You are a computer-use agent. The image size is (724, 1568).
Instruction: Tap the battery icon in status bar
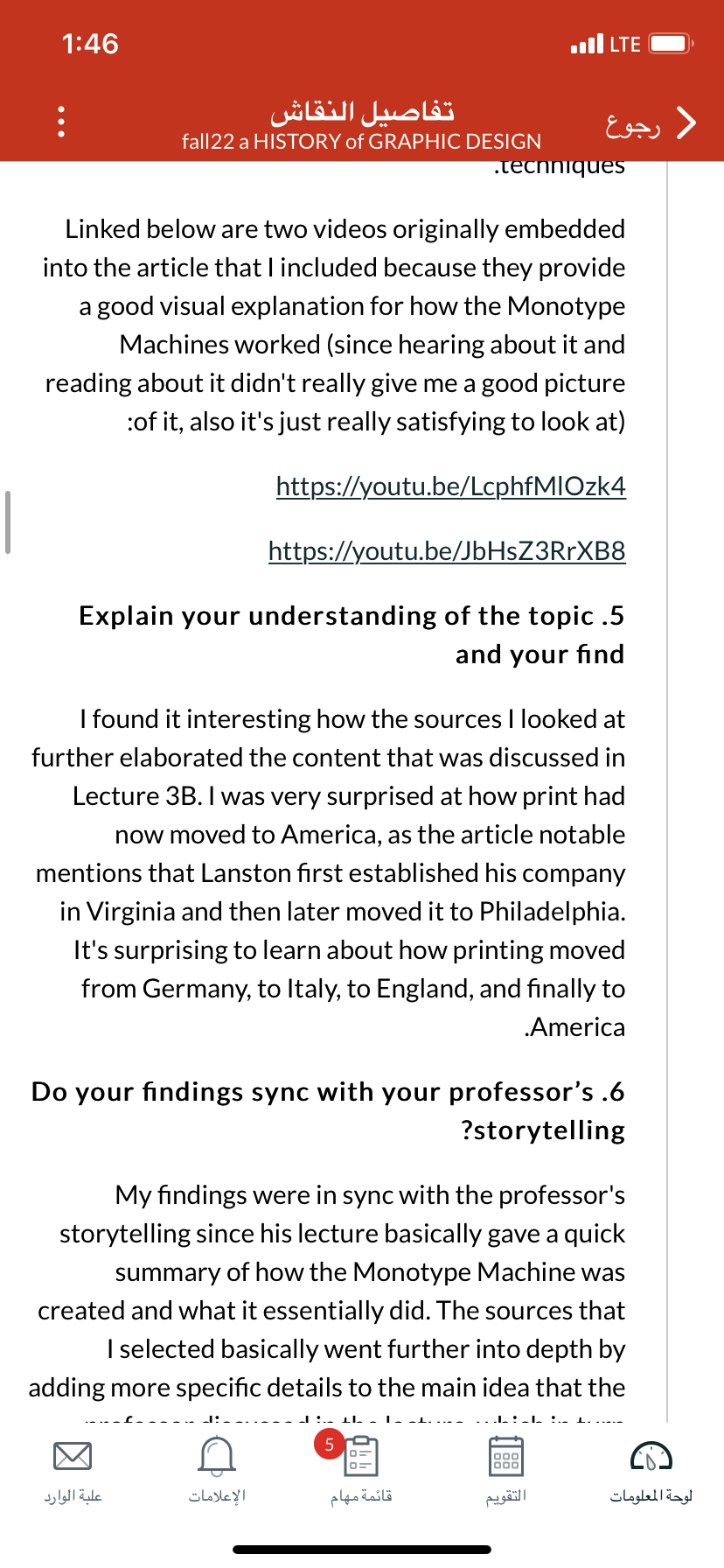tap(672, 44)
